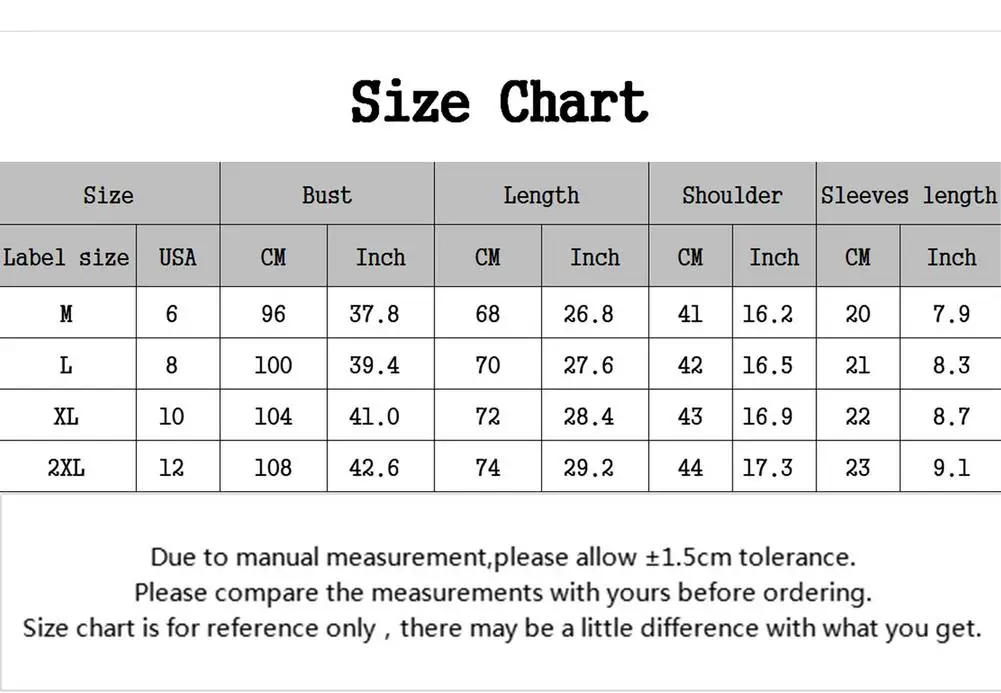Select the bust value 108 cm

click(x=273, y=467)
